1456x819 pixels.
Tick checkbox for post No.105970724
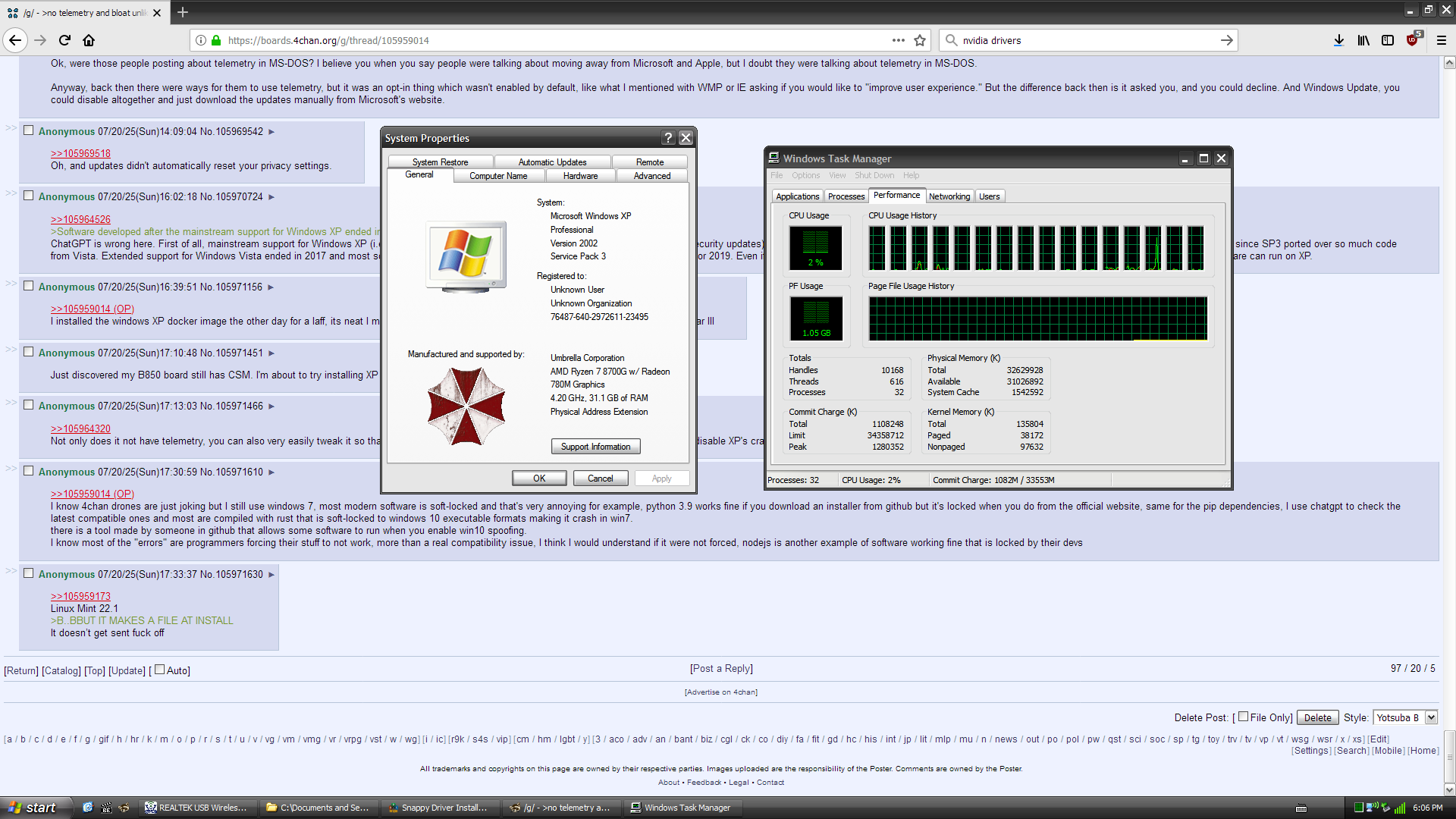pyautogui.click(x=29, y=196)
